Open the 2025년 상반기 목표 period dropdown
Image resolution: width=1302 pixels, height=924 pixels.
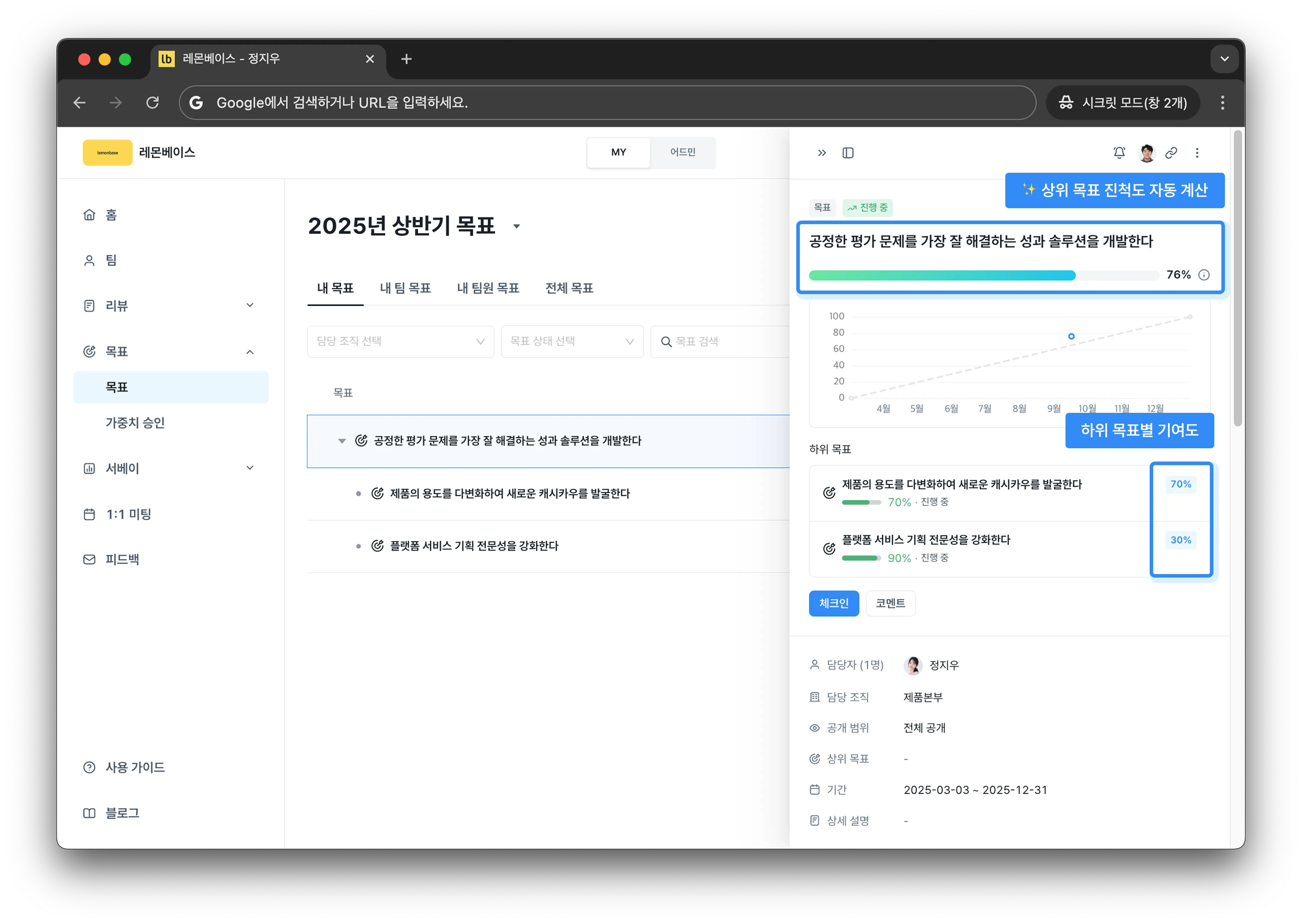[x=516, y=226]
